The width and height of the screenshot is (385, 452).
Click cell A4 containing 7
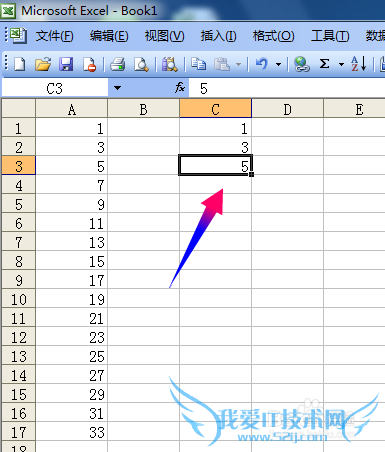[x=72, y=185]
